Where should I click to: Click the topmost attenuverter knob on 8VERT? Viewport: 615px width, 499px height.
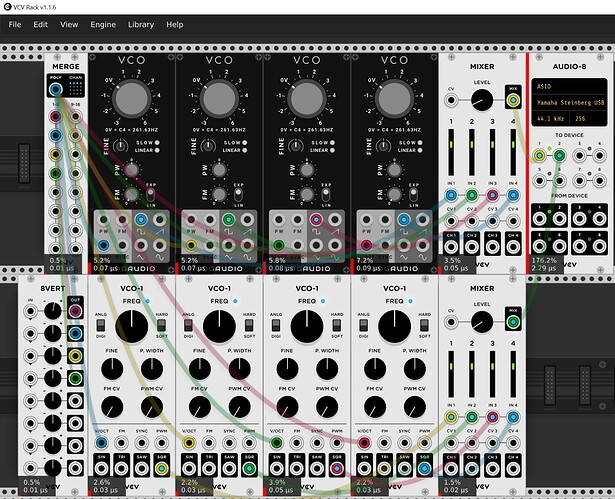pyautogui.click(x=53, y=311)
